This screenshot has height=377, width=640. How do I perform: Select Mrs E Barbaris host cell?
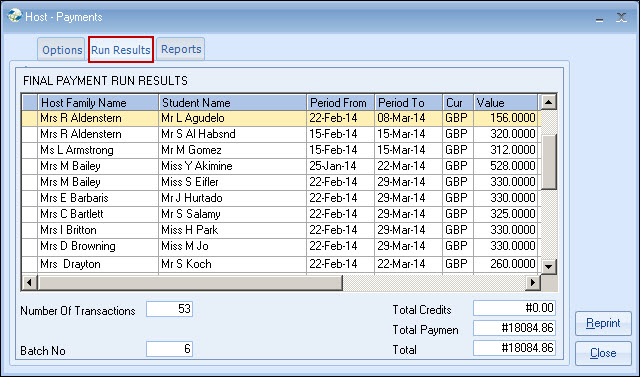98,198
